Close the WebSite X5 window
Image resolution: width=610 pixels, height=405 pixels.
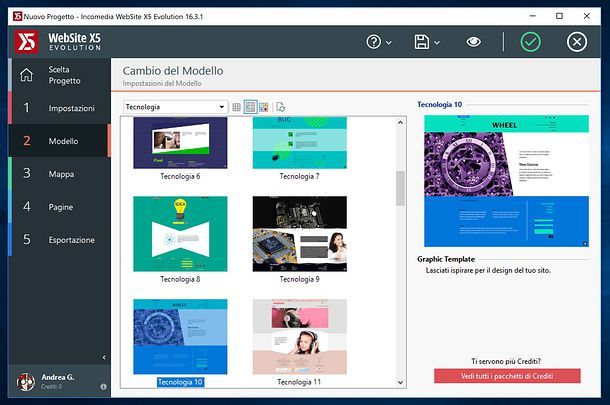point(587,16)
